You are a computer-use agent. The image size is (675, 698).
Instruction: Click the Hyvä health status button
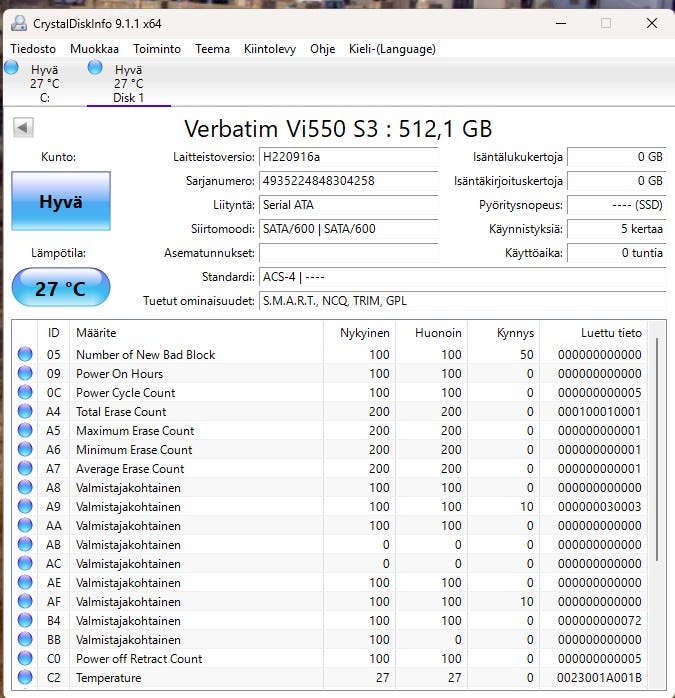[x=61, y=201]
